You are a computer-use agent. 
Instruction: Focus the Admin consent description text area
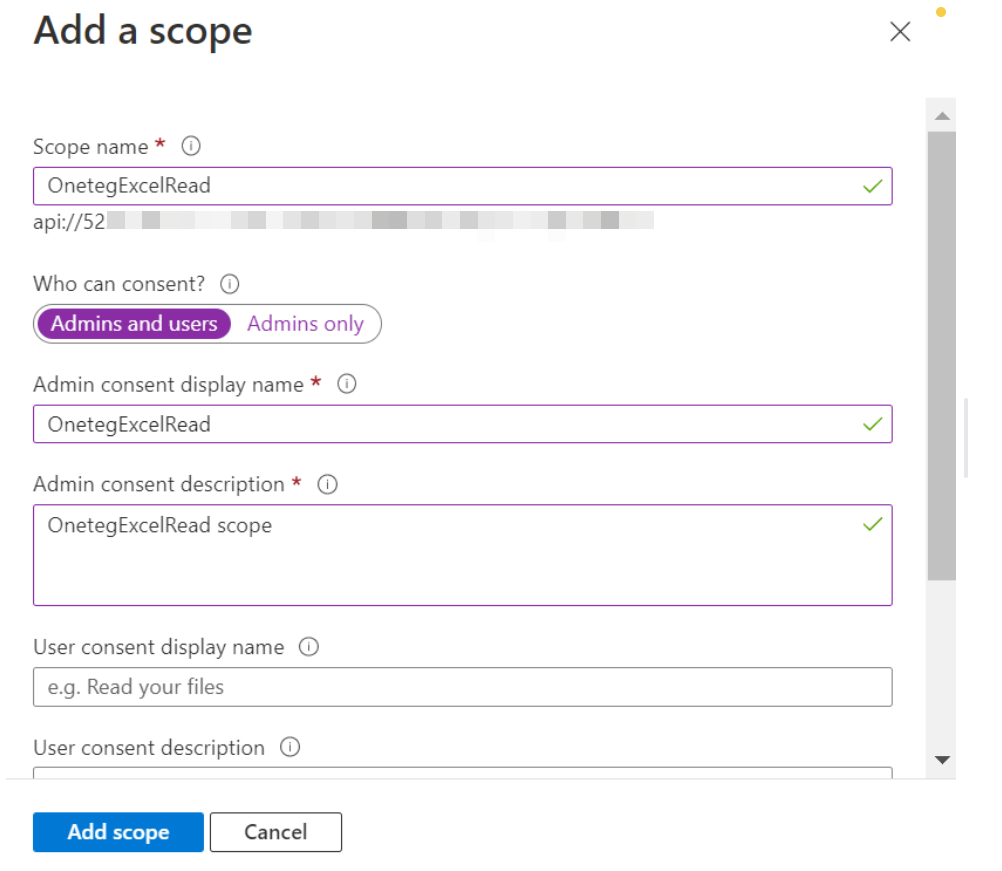click(440, 555)
